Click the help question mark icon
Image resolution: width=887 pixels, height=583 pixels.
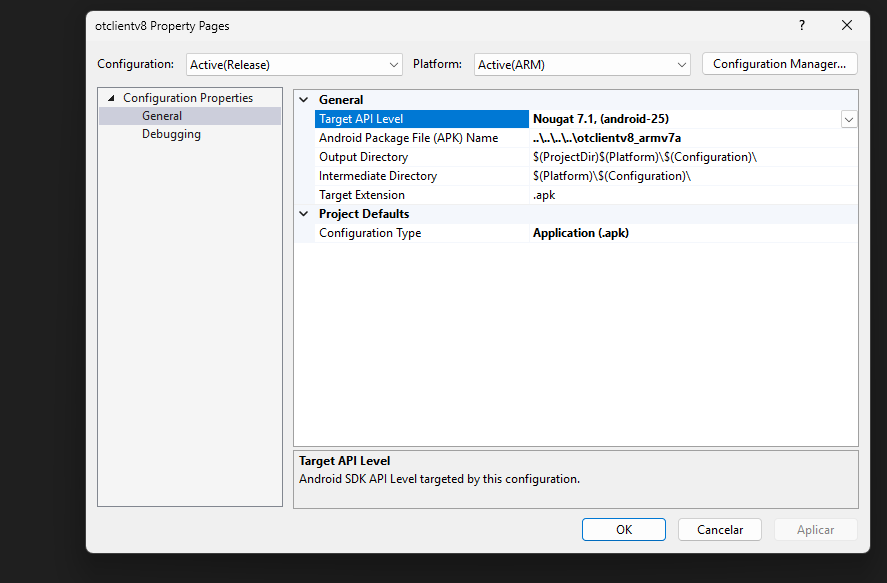point(801,25)
